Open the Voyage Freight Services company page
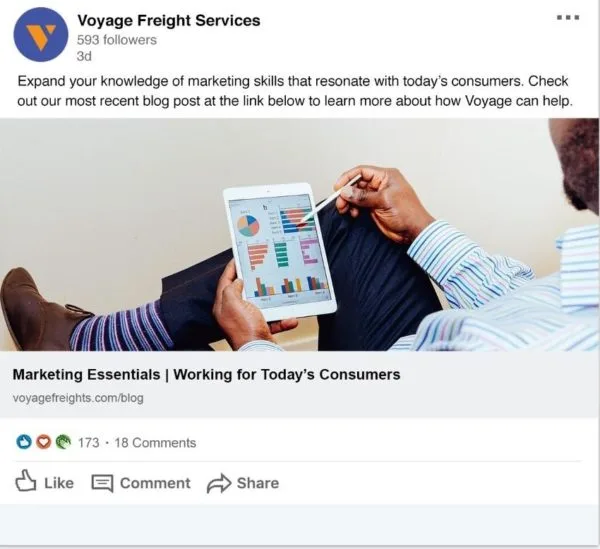Screen dimensions: 600x549 coord(168,20)
